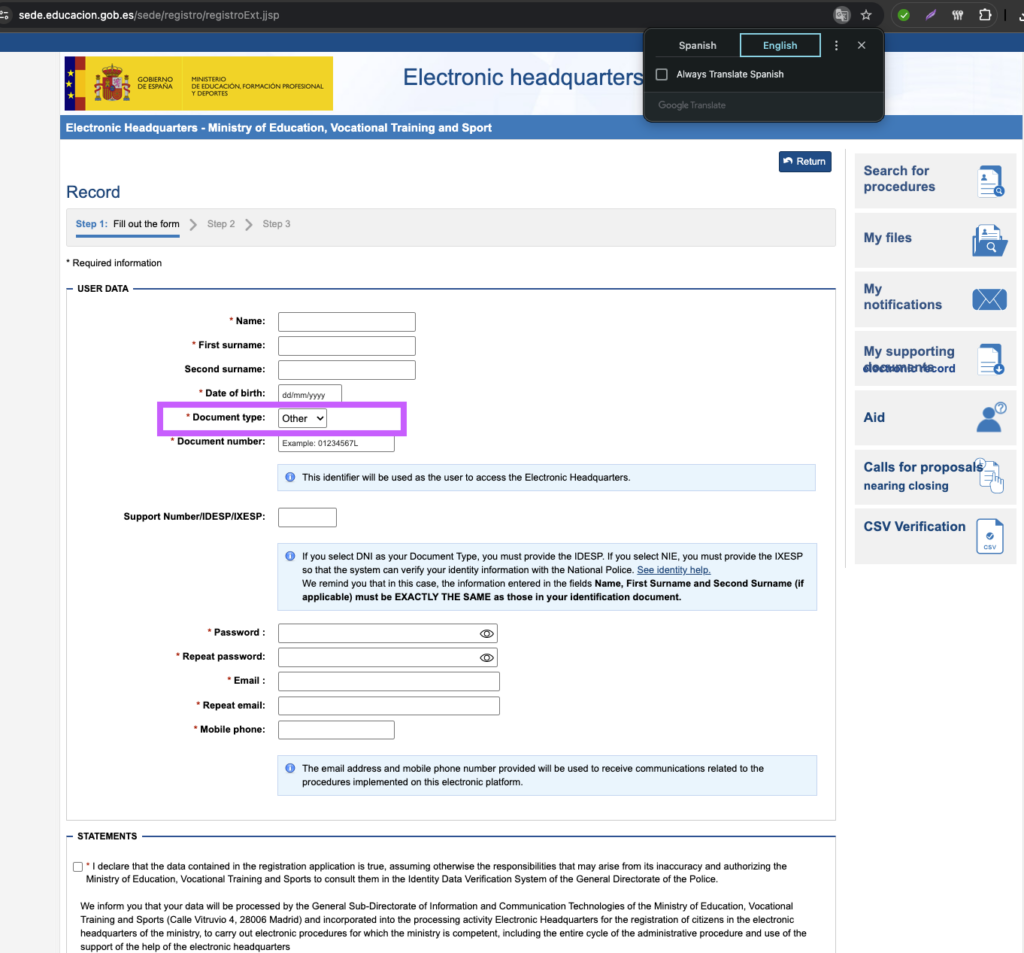This screenshot has height=953, width=1024.
Task: Click info icon beside DNI/NIE notice
Action: 290,557
